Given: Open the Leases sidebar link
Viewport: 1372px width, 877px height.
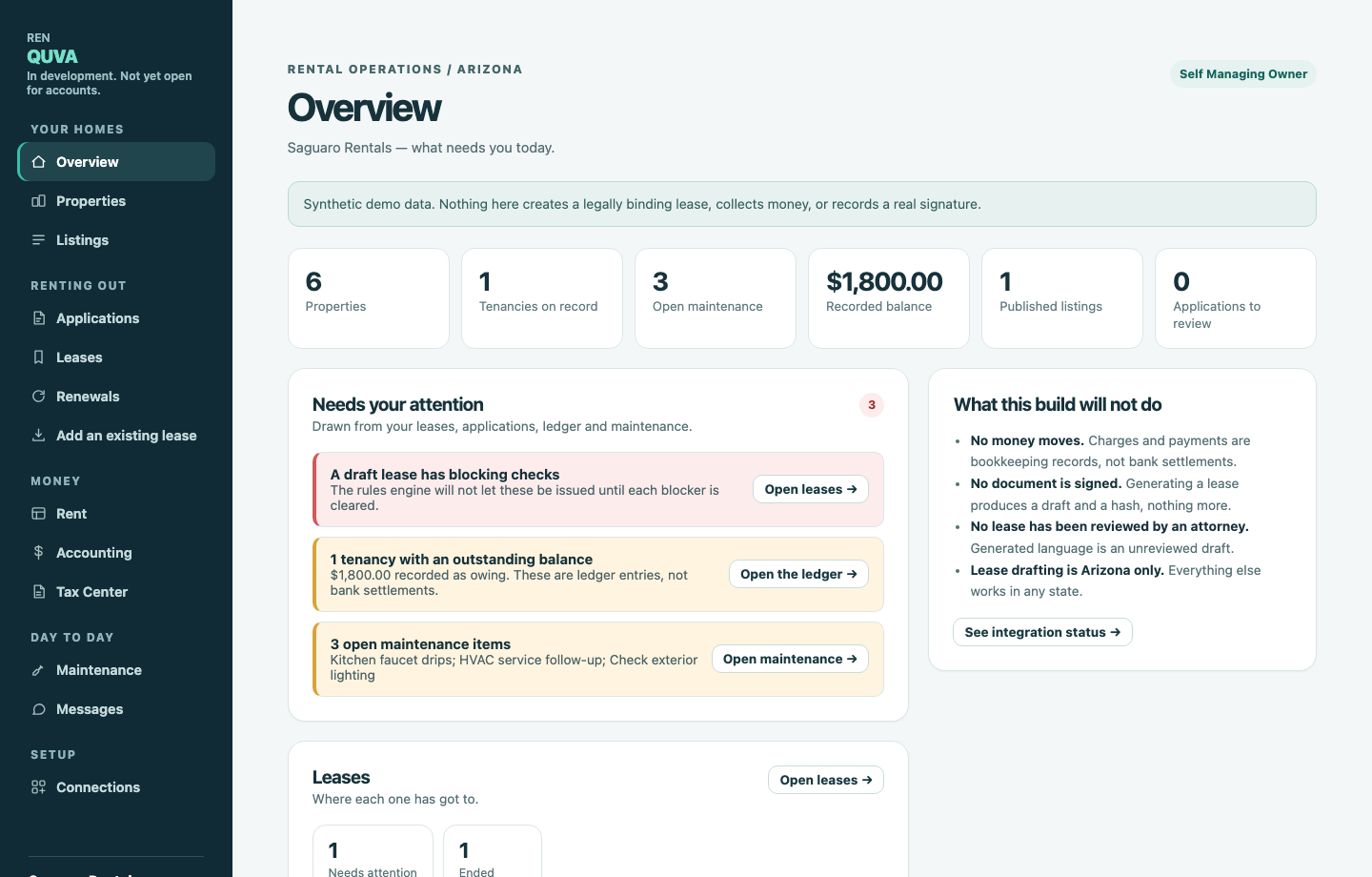Looking at the screenshot, I should click(116, 357).
